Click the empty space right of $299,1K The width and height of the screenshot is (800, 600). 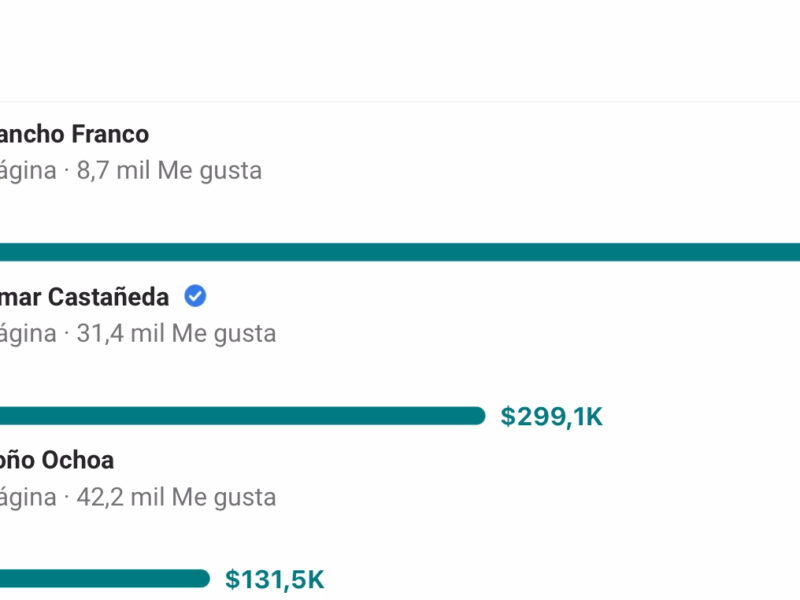(700, 416)
